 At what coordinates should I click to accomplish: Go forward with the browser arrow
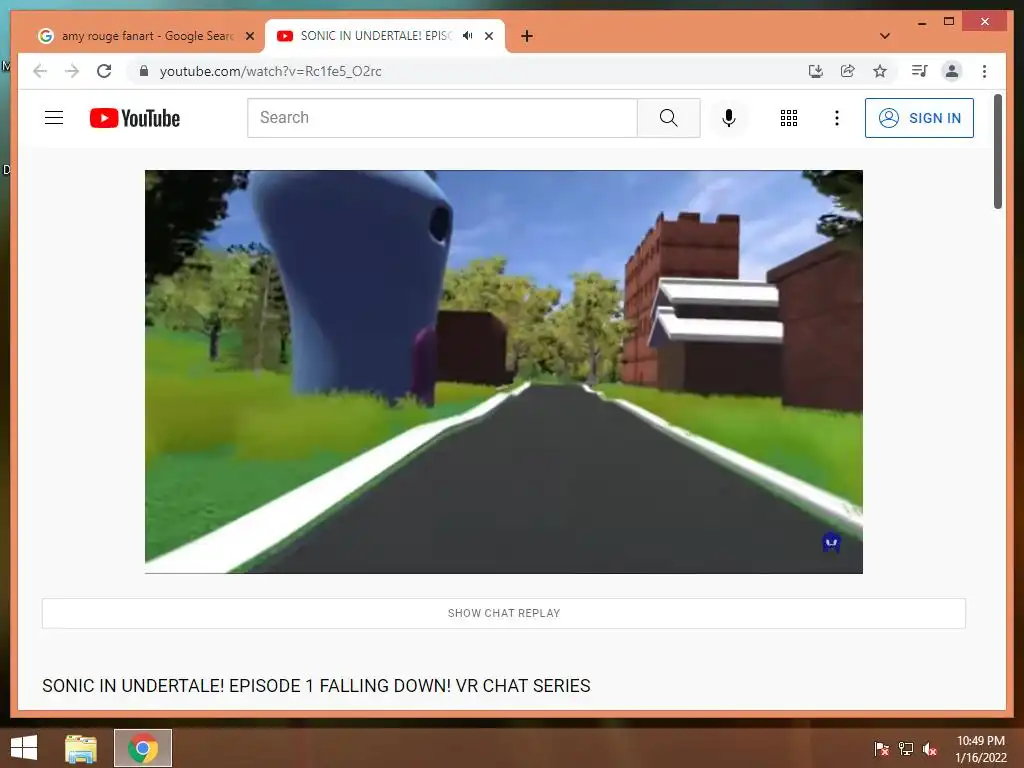click(x=72, y=71)
